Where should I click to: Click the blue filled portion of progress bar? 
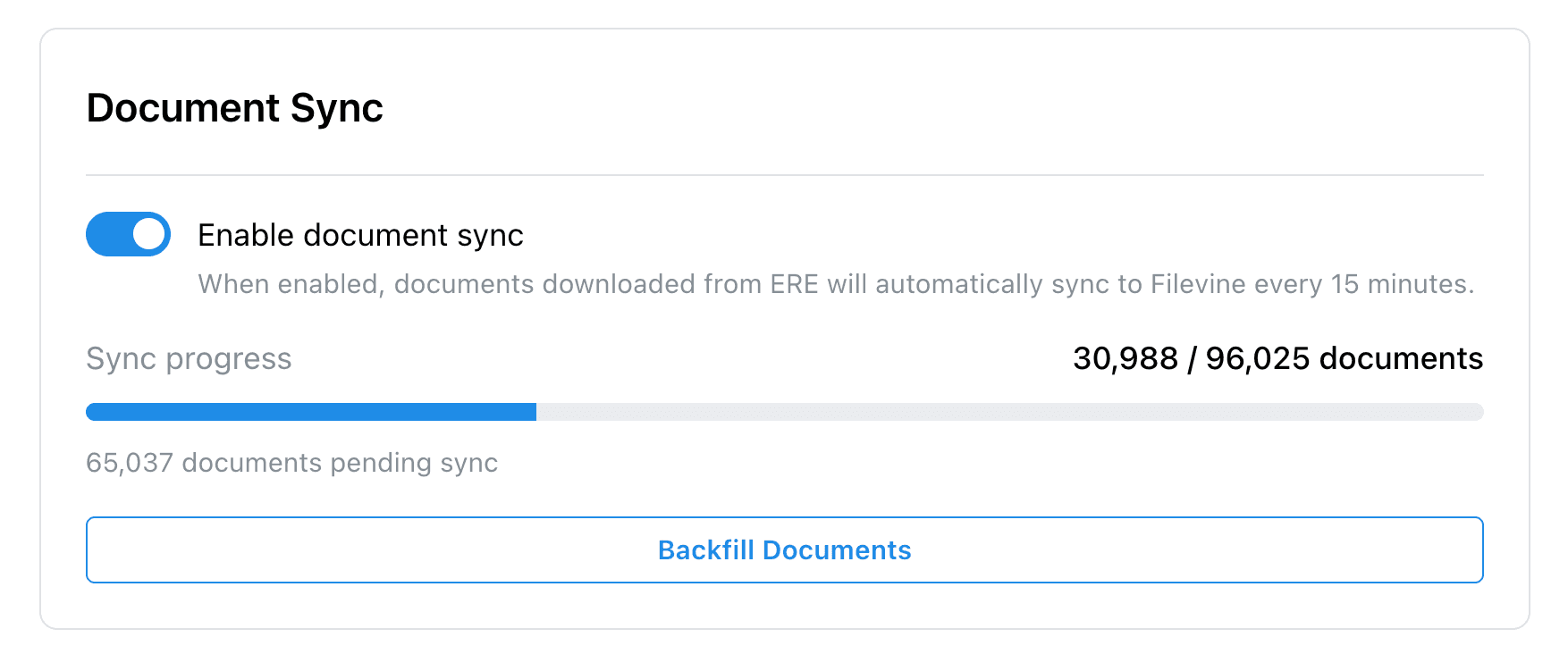[311, 412]
